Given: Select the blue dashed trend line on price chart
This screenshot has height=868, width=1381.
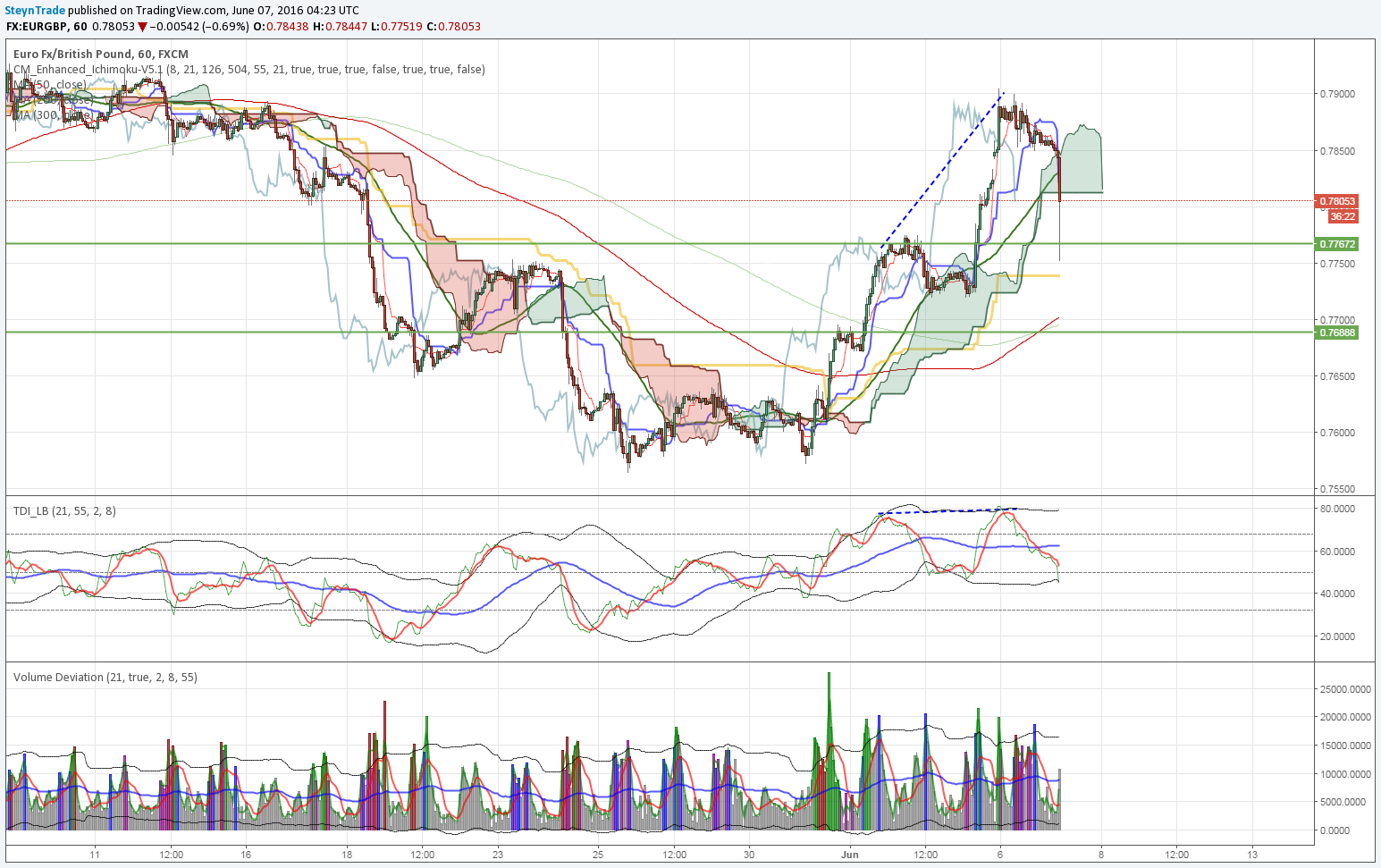Looking at the screenshot, I should pyautogui.click(x=942, y=170).
